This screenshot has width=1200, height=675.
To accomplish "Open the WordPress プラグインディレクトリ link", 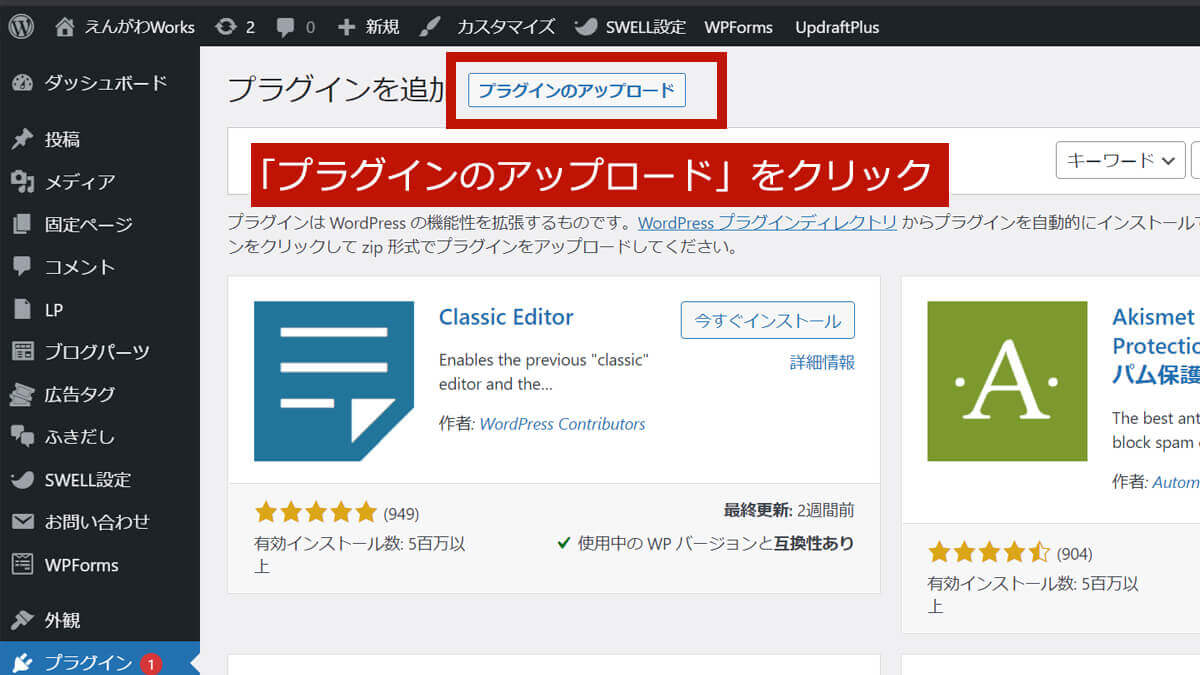I will [767, 222].
